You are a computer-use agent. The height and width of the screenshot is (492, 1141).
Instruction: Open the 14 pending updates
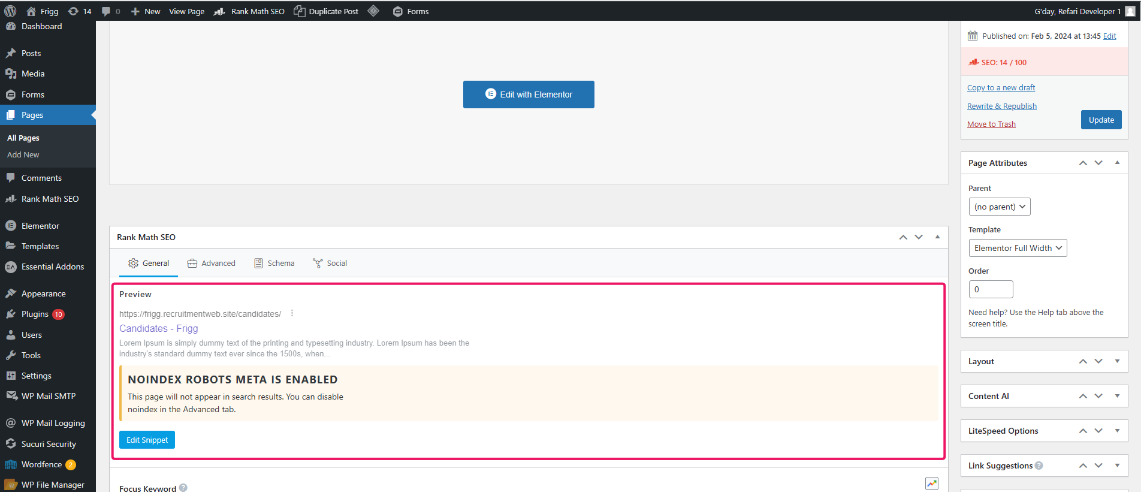79,11
